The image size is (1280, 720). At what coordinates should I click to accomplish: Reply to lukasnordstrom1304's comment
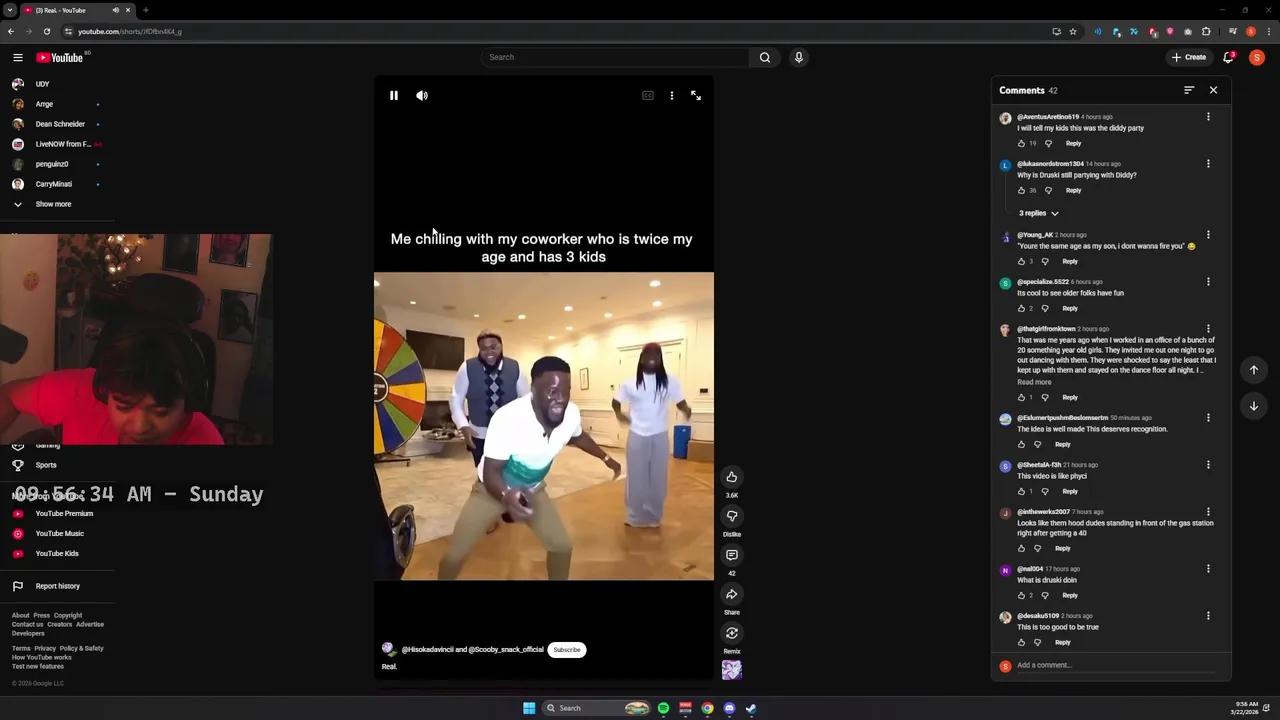coord(1073,190)
